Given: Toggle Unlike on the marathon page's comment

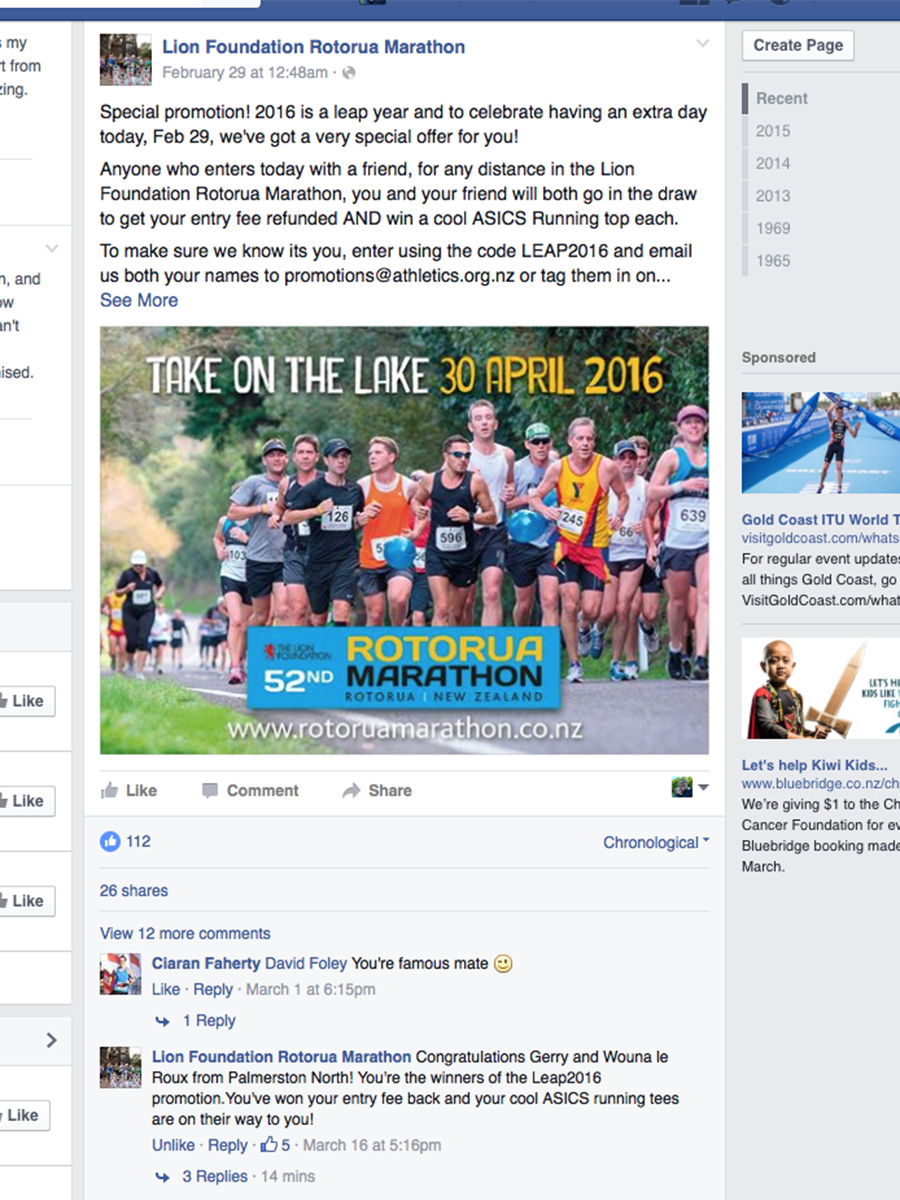Looking at the screenshot, I should click(x=173, y=1145).
